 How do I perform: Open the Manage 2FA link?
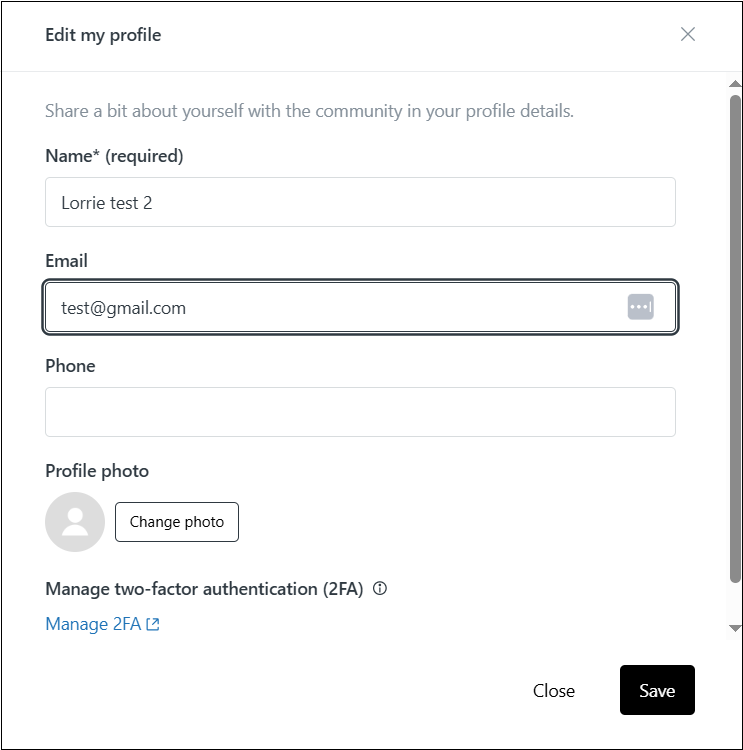point(91,625)
